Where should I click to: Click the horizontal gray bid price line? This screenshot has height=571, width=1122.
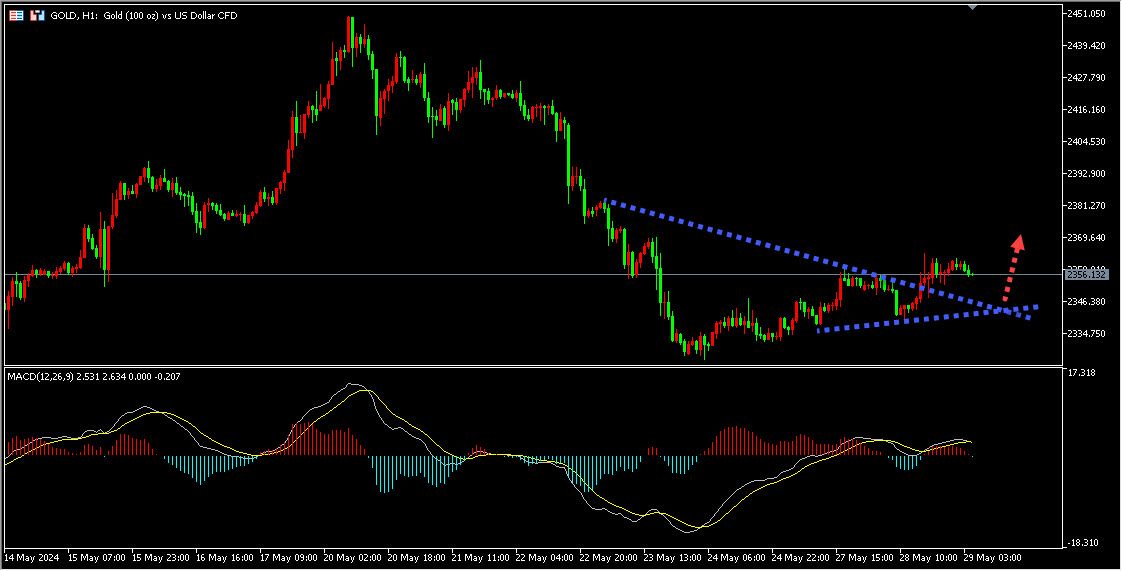click(x=400, y=274)
